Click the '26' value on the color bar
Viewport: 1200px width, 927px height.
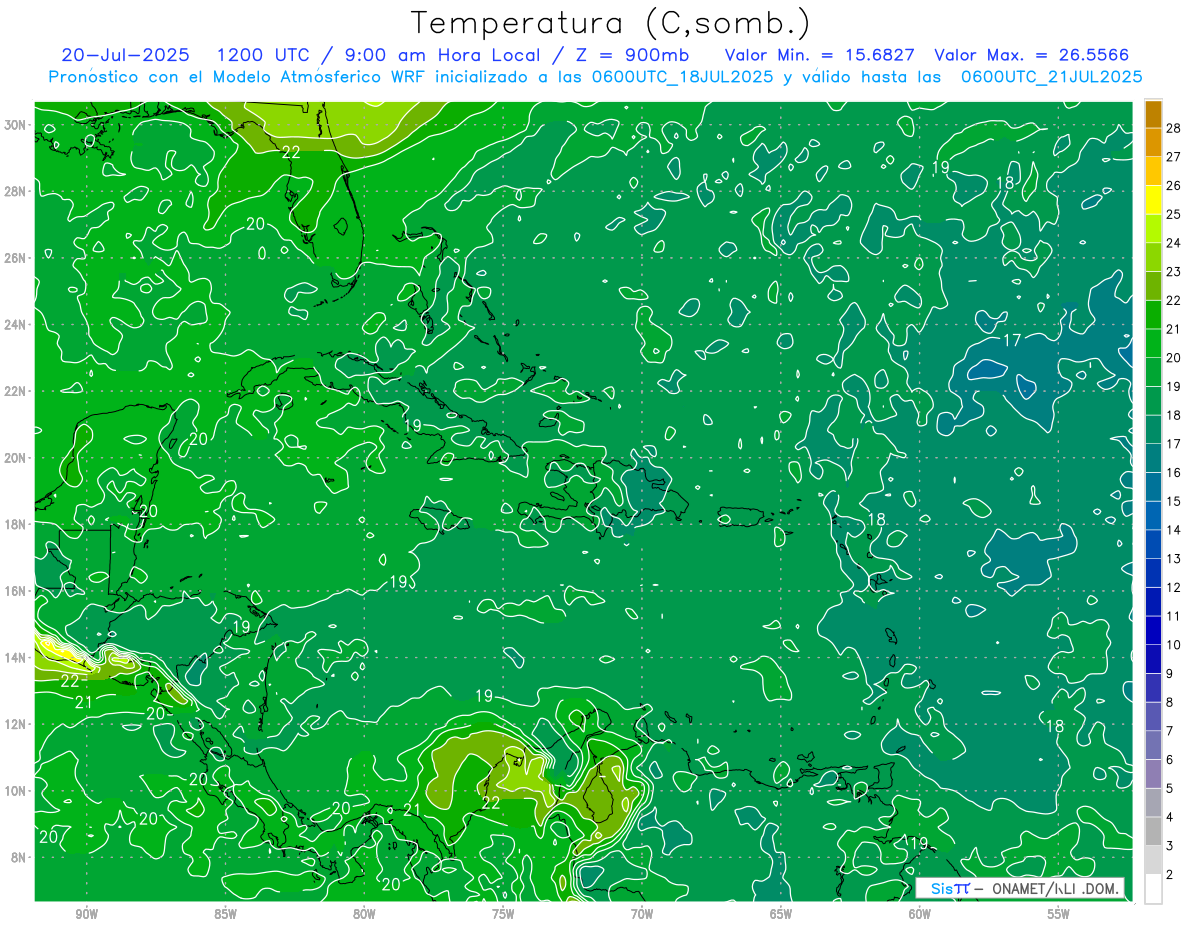click(x=1174, y=186)
